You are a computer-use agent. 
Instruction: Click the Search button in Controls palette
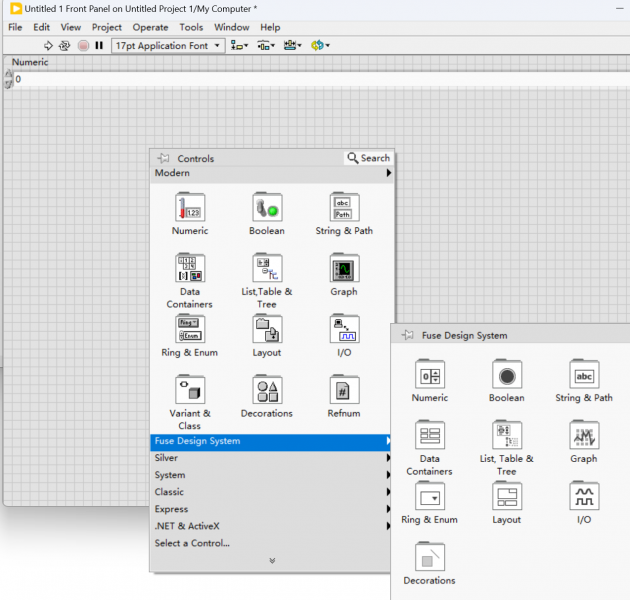coord(368,158)
